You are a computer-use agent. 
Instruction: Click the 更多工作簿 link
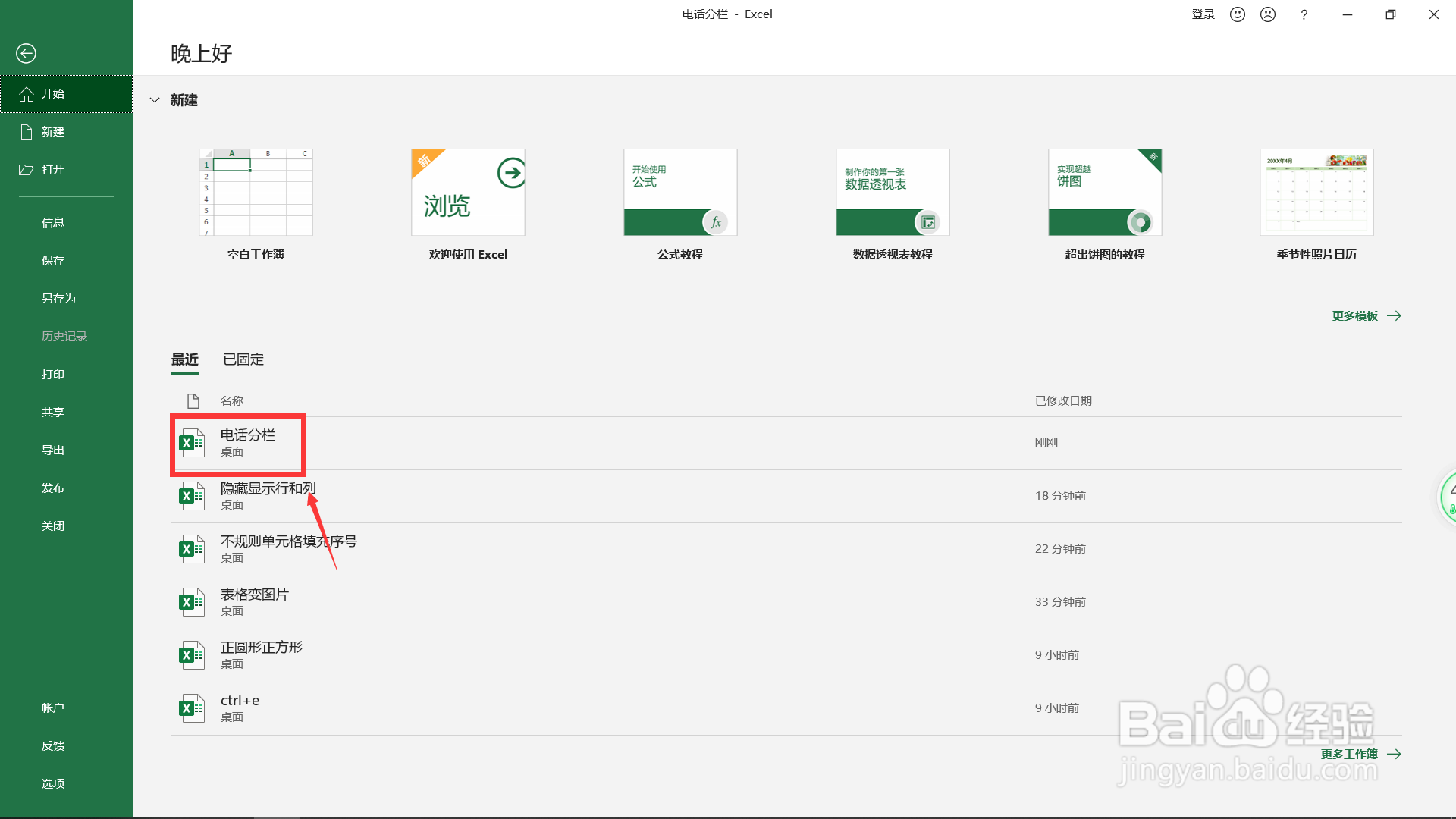(1349, 755)
